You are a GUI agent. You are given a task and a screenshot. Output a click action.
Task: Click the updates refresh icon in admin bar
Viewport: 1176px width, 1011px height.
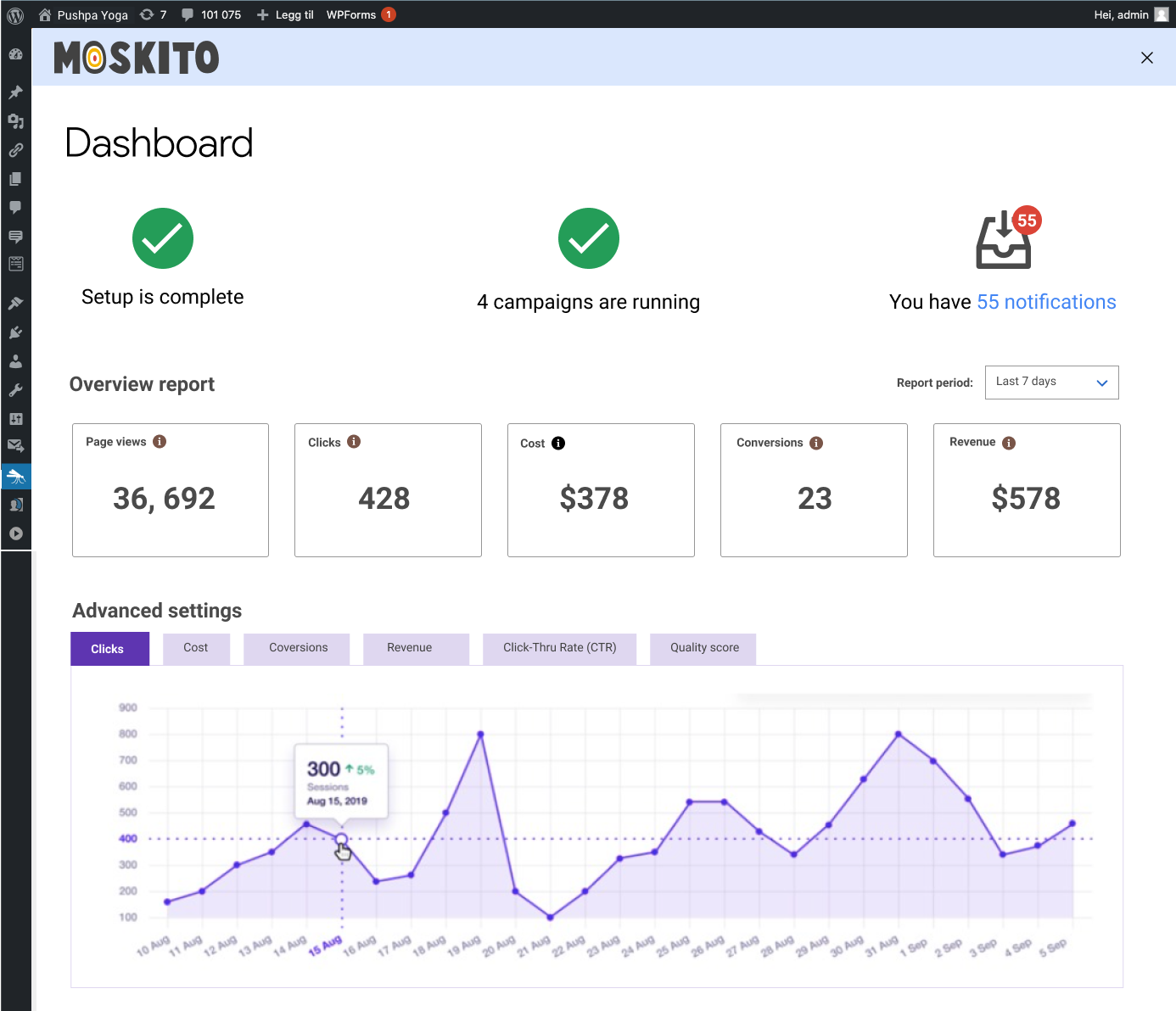(147, 14)
